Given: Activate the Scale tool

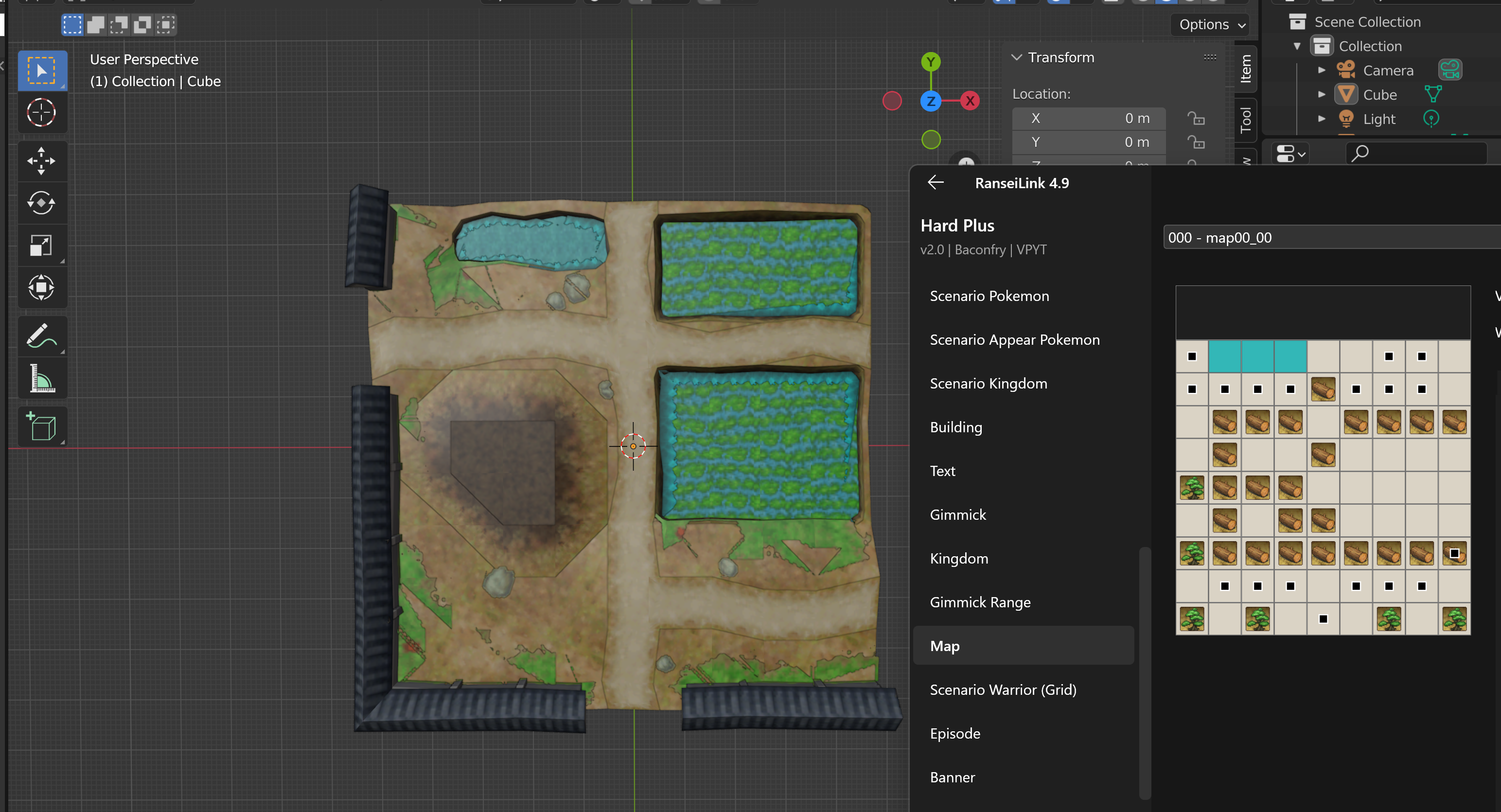Looking at the screenshot, I should click(x=41, y=245).
